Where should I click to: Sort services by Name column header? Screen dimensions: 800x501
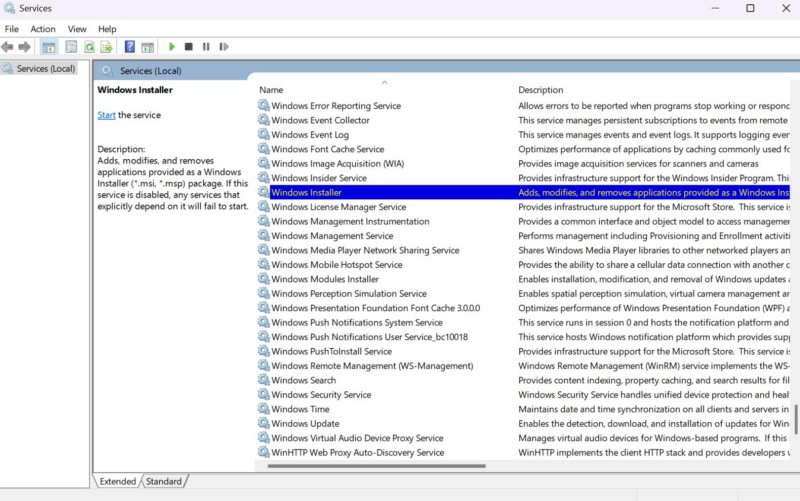271,90
